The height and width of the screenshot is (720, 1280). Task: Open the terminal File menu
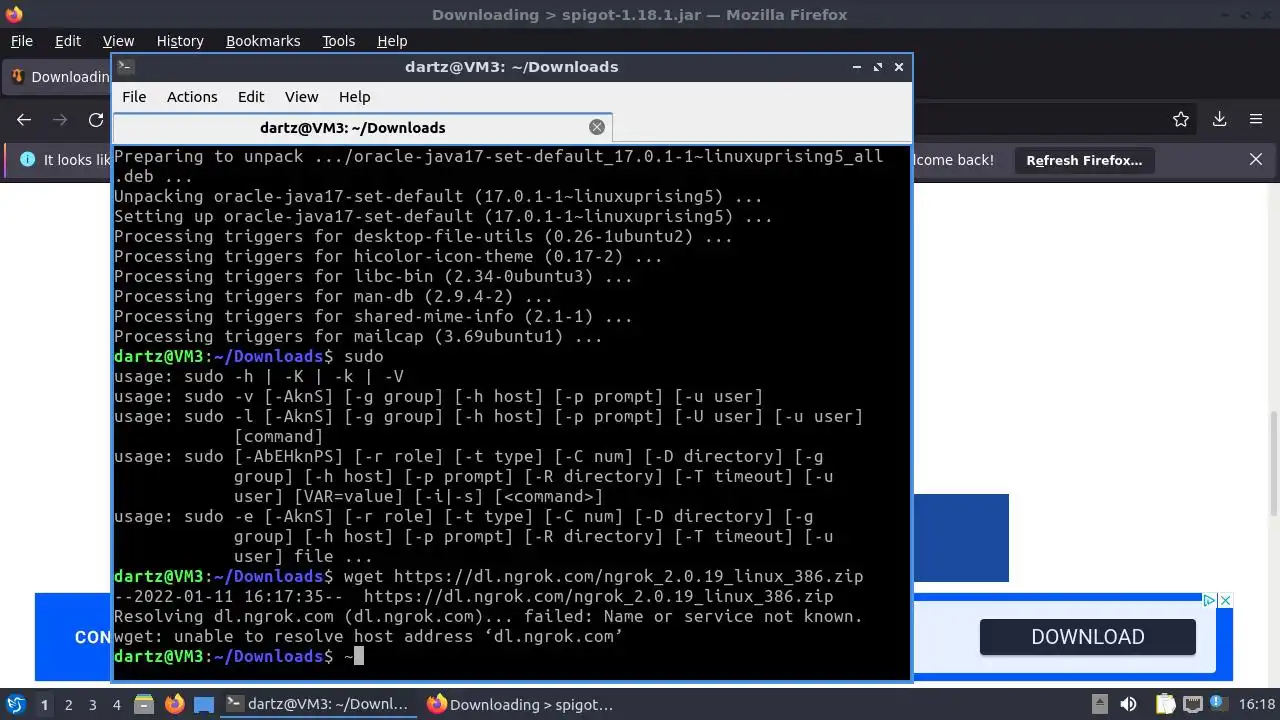[134, 97]
